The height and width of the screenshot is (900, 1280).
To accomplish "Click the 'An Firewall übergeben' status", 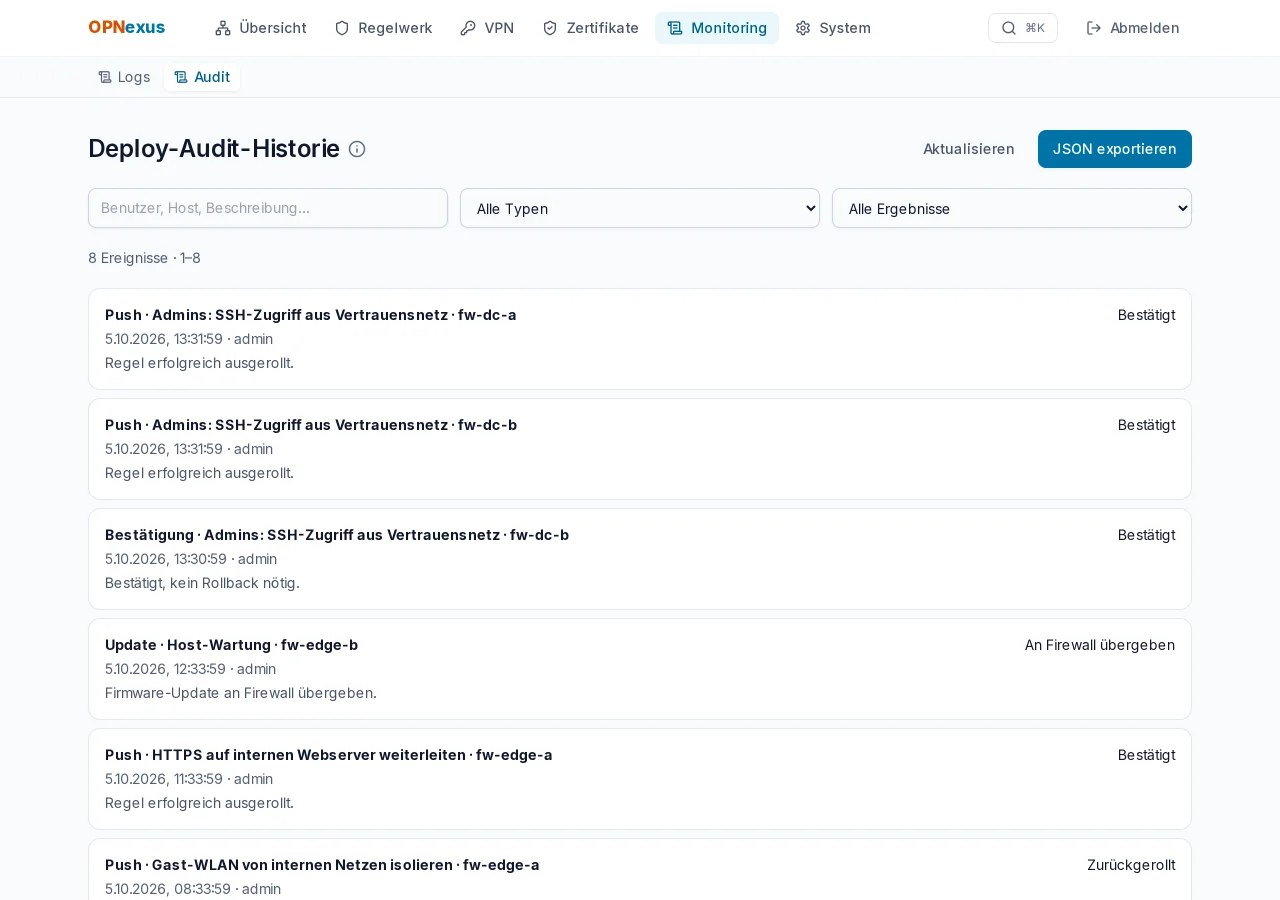I will pyautogui.click(x=1100, y=645).
